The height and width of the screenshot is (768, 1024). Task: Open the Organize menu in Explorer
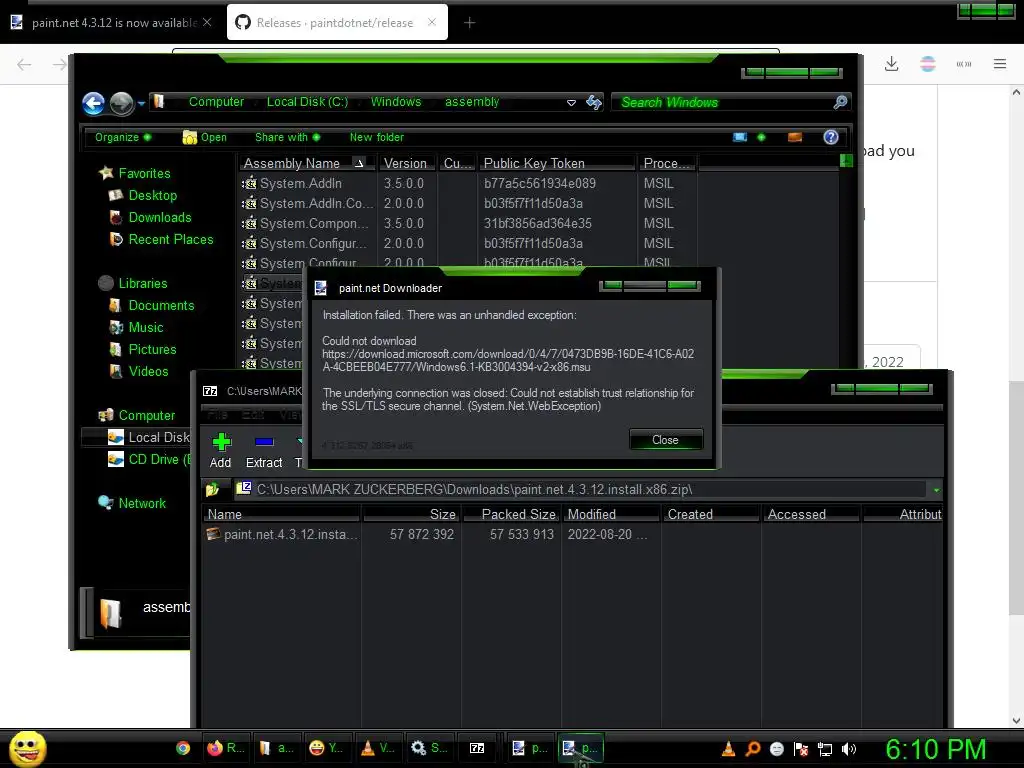click(x=123, y=137)
